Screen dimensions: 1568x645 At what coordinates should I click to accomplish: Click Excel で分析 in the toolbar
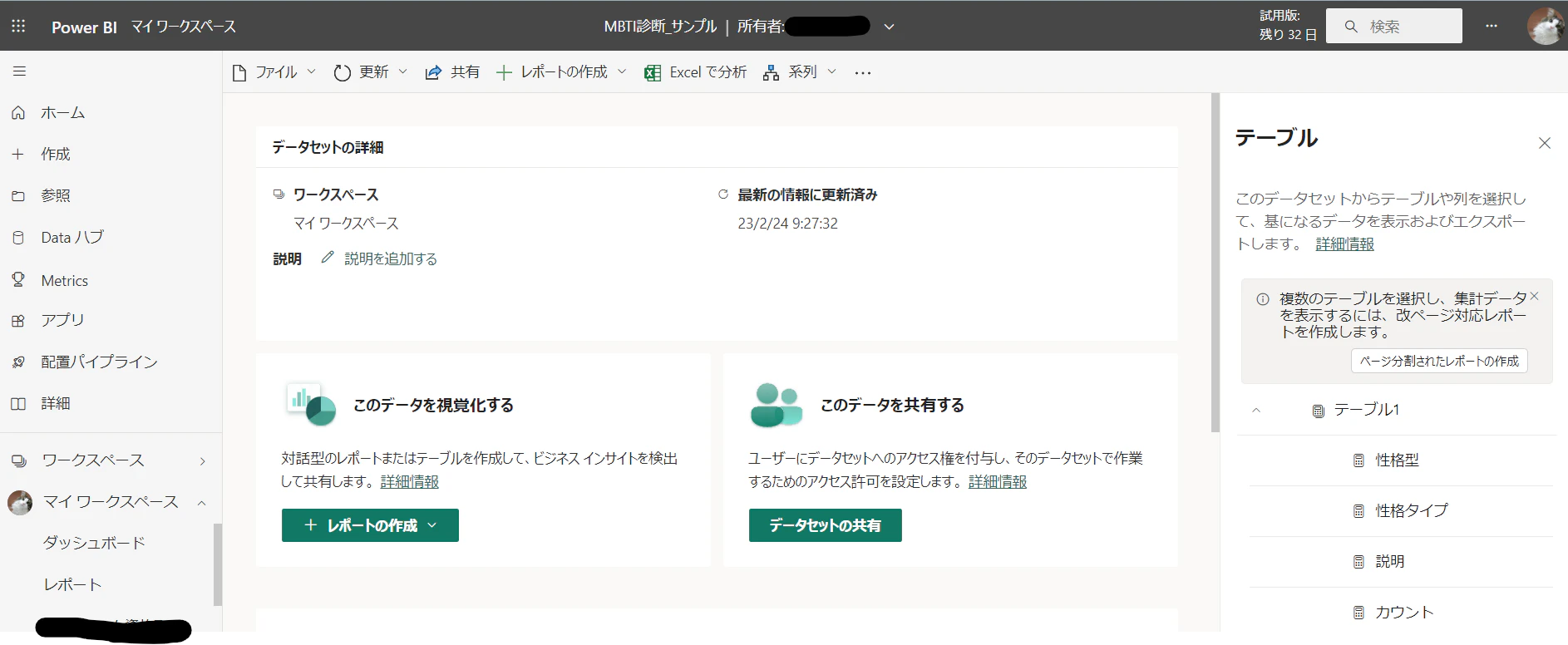pyautogui.click(x=695, y=72)
